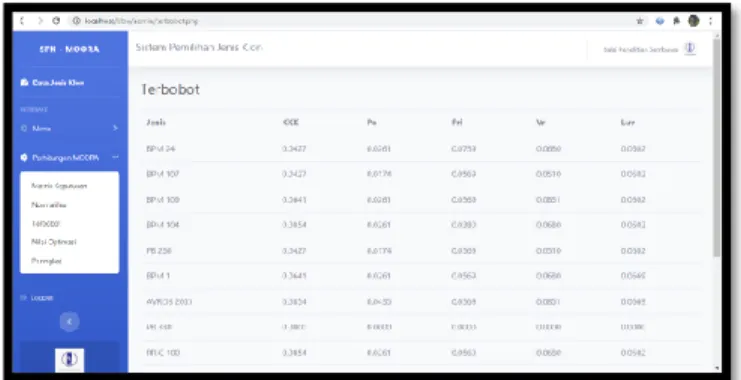
Task: Go back with the browser back arrow
Action: pos(22,21)
